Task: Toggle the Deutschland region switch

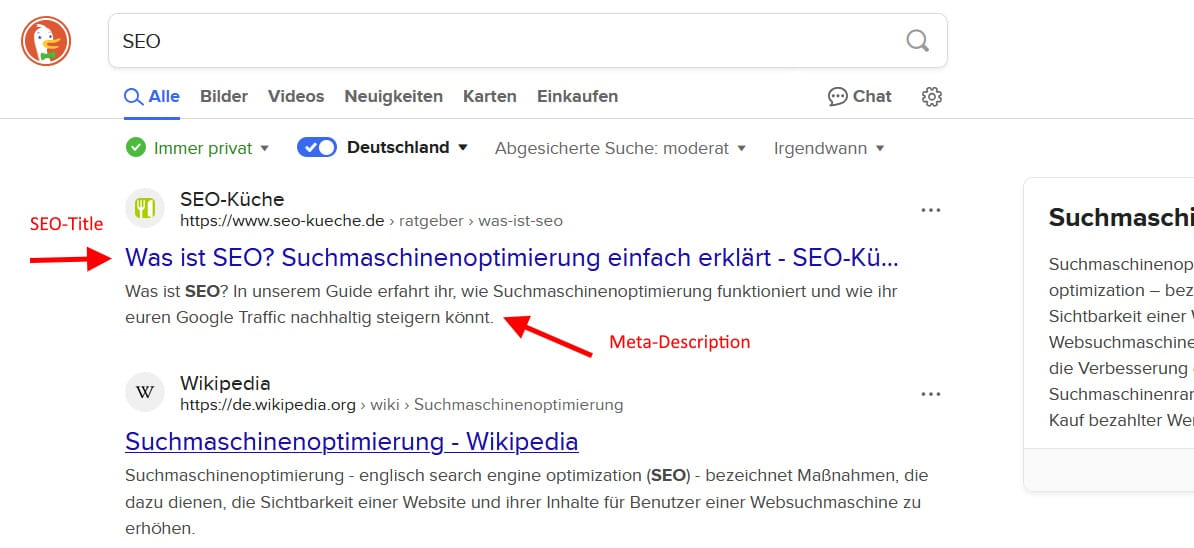Action: click(x=317, y=148)
